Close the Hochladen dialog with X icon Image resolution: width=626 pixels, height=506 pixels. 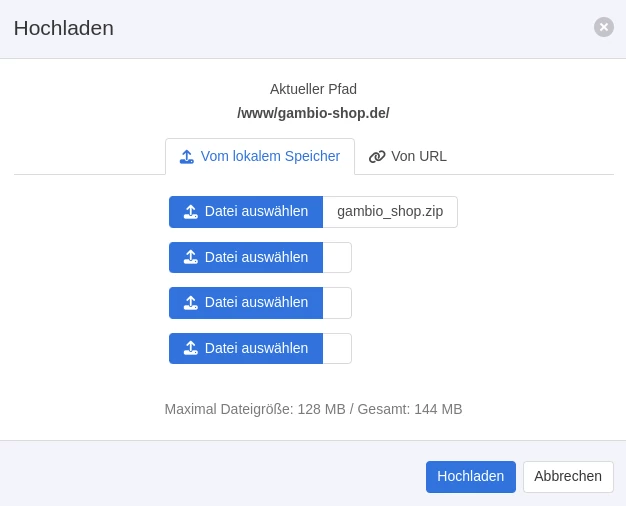tap(604, 27)
